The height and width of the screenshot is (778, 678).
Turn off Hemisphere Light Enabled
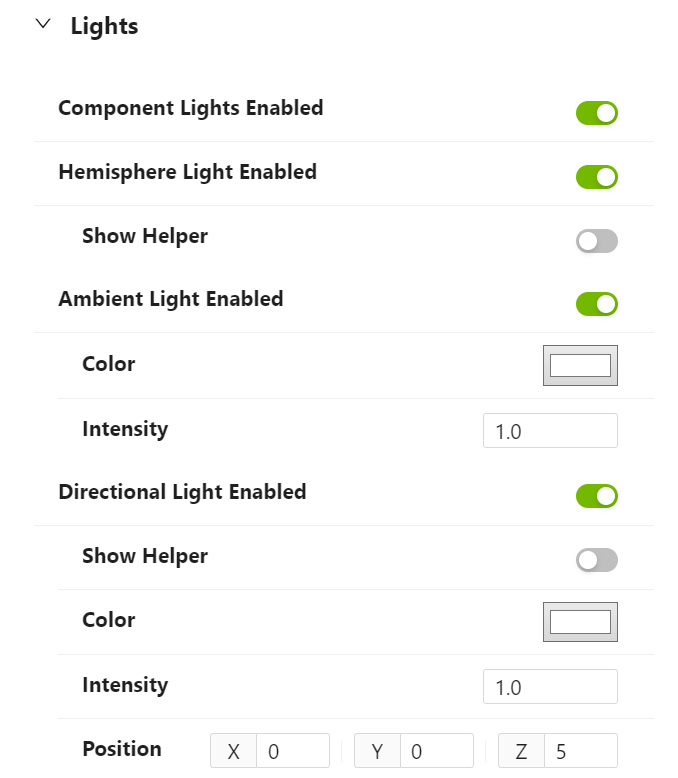pos(596,177)
